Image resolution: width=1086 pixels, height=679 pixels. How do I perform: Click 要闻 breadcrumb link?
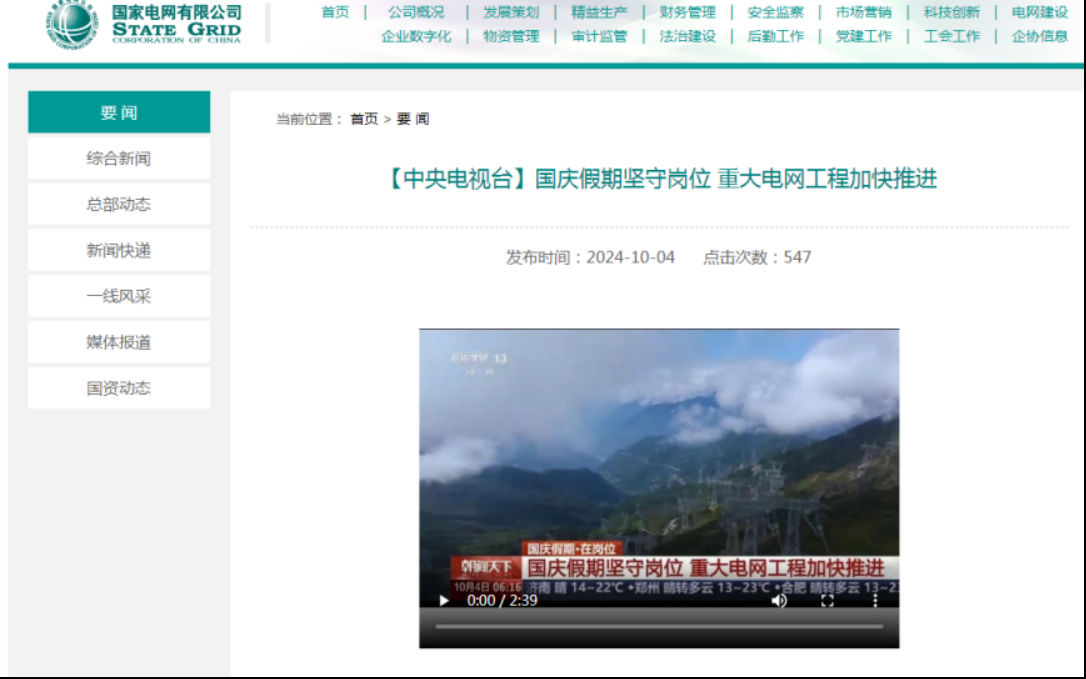click(x=413, y=119)
